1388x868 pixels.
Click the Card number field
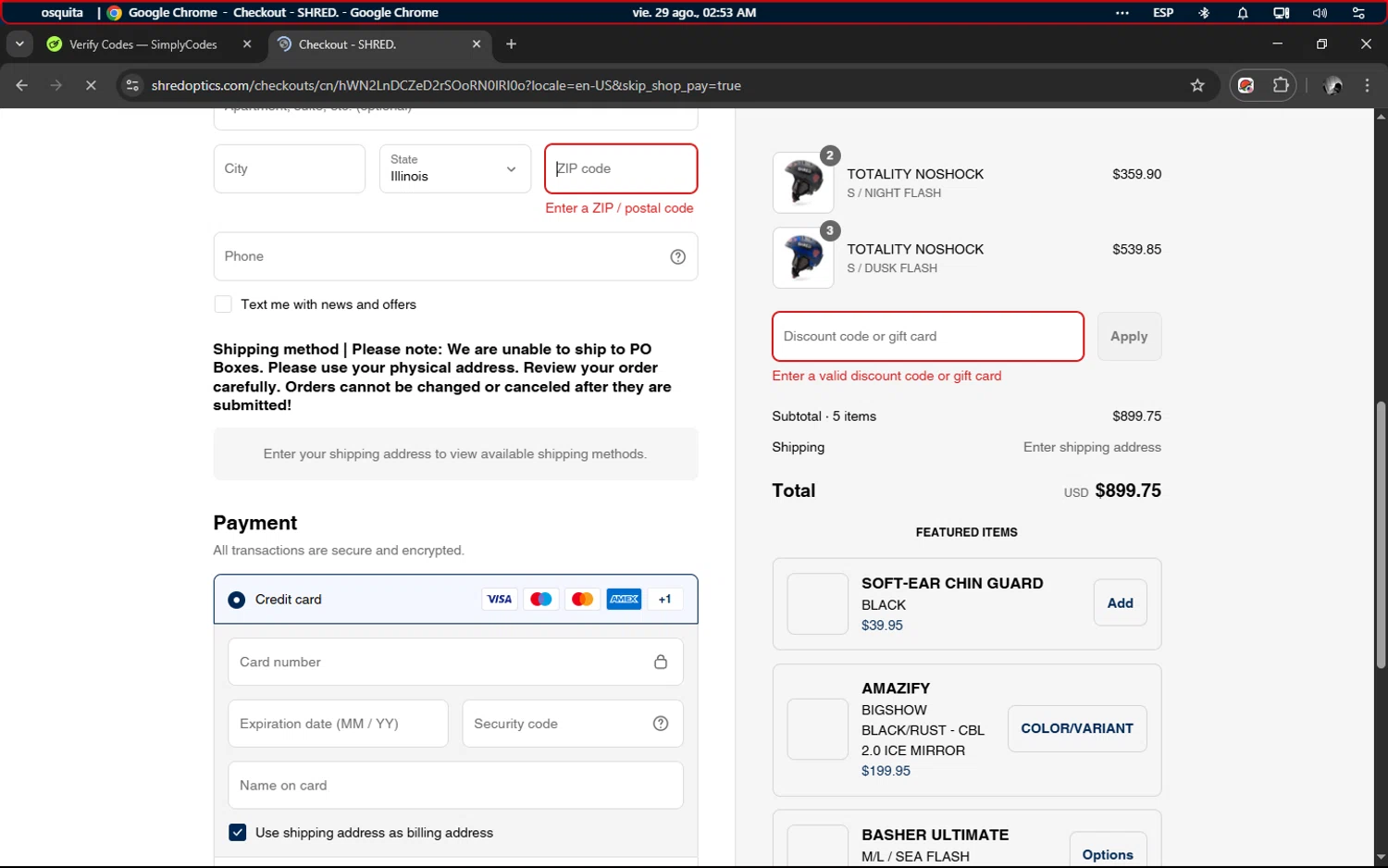pos(455,662)
